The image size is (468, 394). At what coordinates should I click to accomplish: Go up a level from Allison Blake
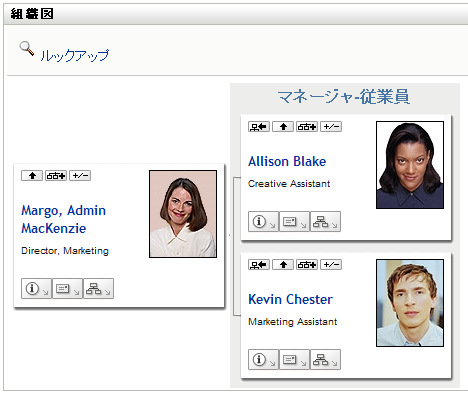point(283,127)
